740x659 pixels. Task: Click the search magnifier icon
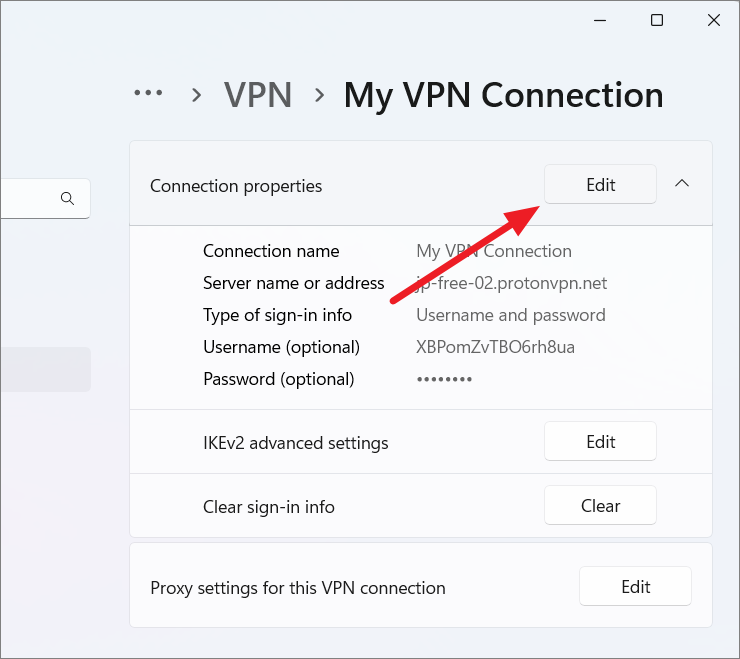67,199
